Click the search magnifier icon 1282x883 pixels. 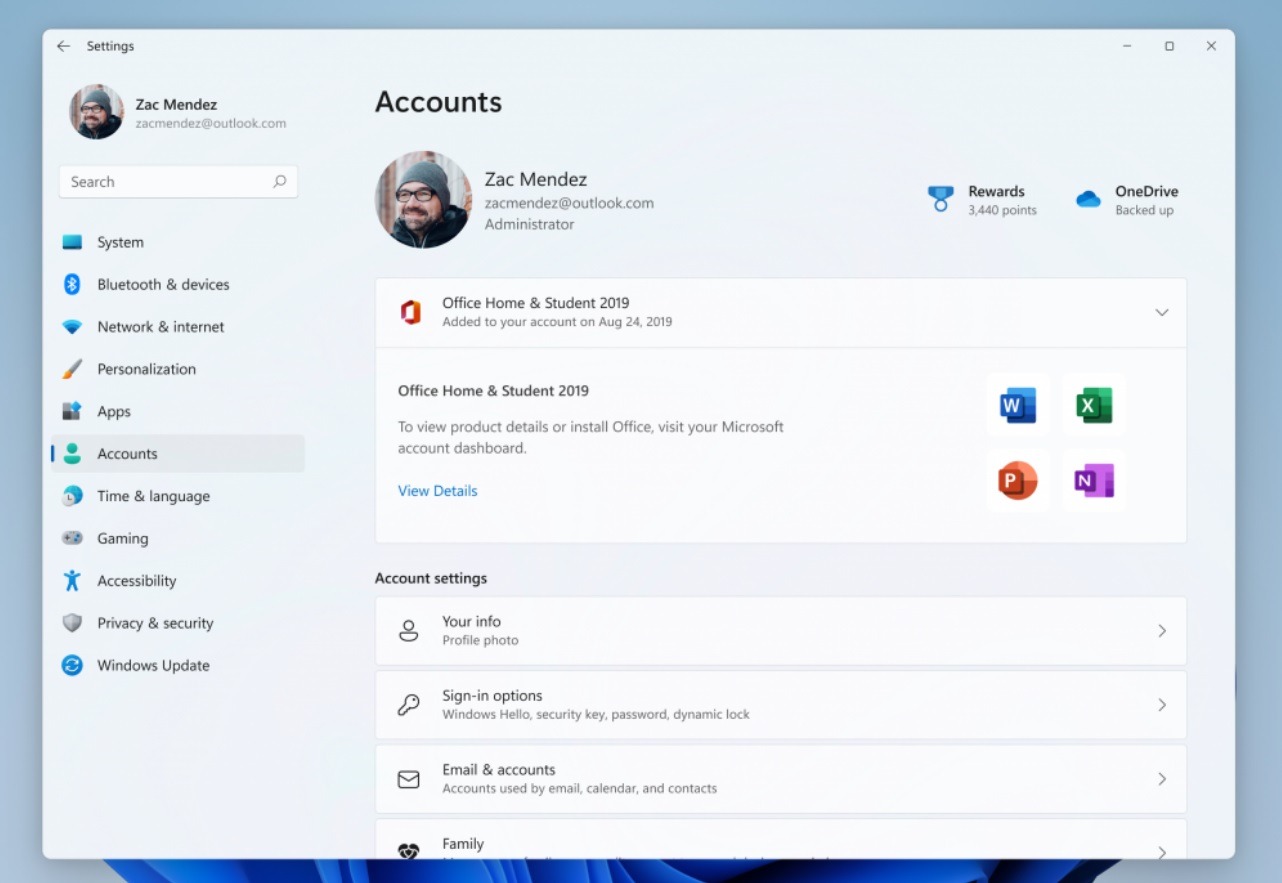click(x=279, y=182)
